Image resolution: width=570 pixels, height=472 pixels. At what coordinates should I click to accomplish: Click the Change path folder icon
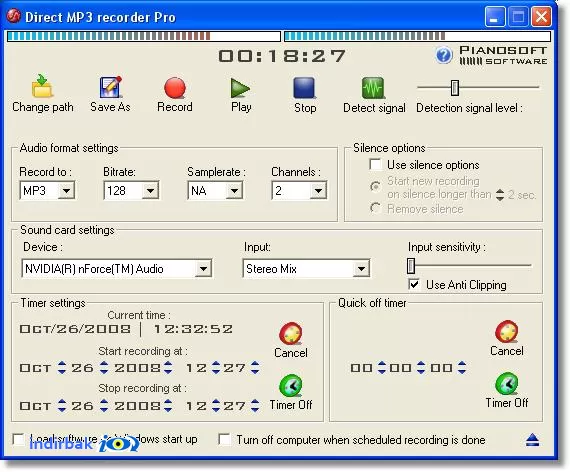click(x=42, y=86)
